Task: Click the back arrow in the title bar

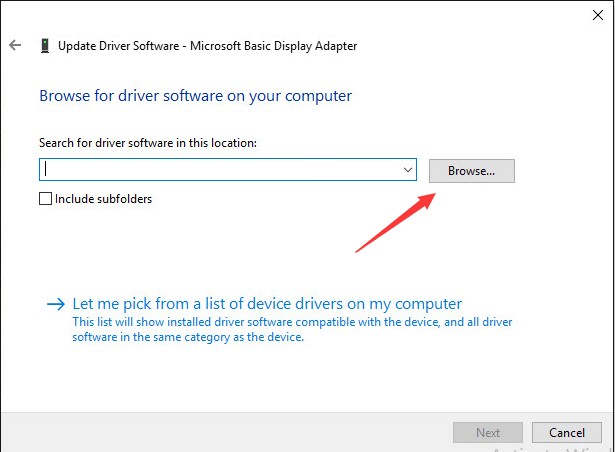Action: [15, 46]
